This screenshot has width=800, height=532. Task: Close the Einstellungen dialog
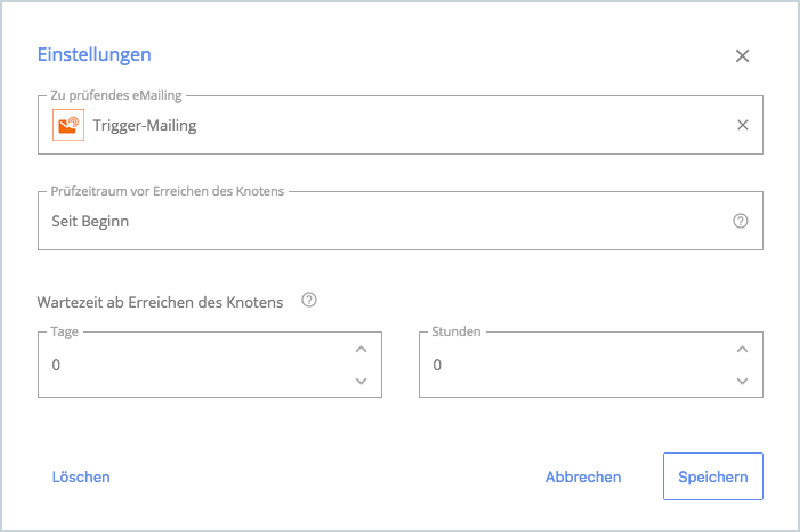pyautogui.click(x=742, y=56)
